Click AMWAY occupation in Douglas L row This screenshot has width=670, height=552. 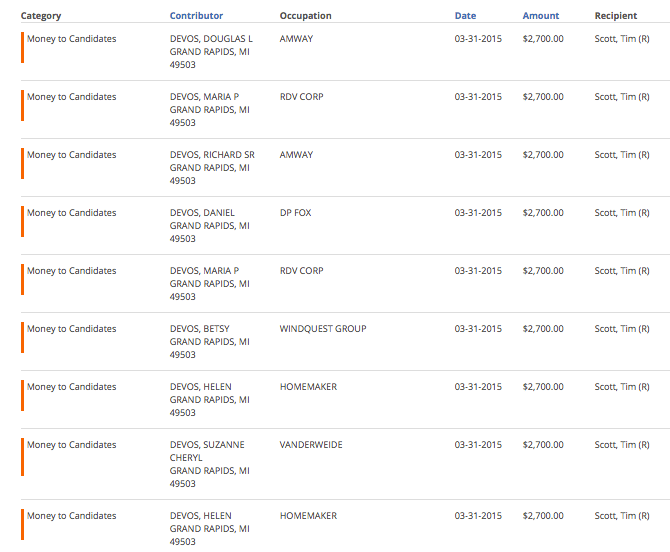pyautogui.click(x=296, y=39)
